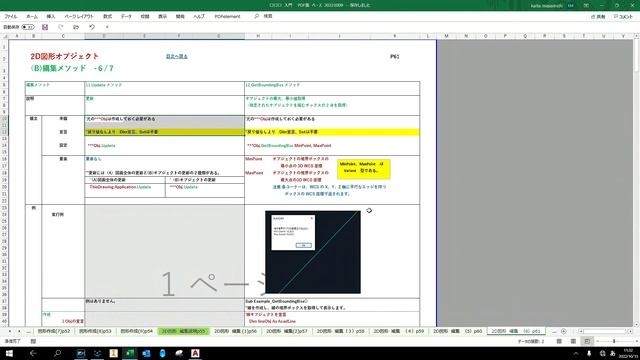
Task: Click the sheet tab scroll right arrow
Action: click(x=19, y=331)
